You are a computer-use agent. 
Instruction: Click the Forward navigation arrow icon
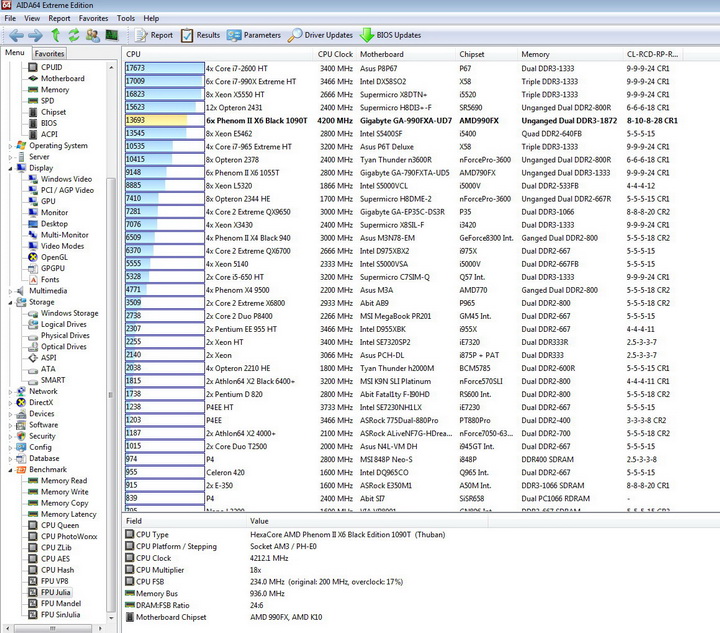(35, 35)
